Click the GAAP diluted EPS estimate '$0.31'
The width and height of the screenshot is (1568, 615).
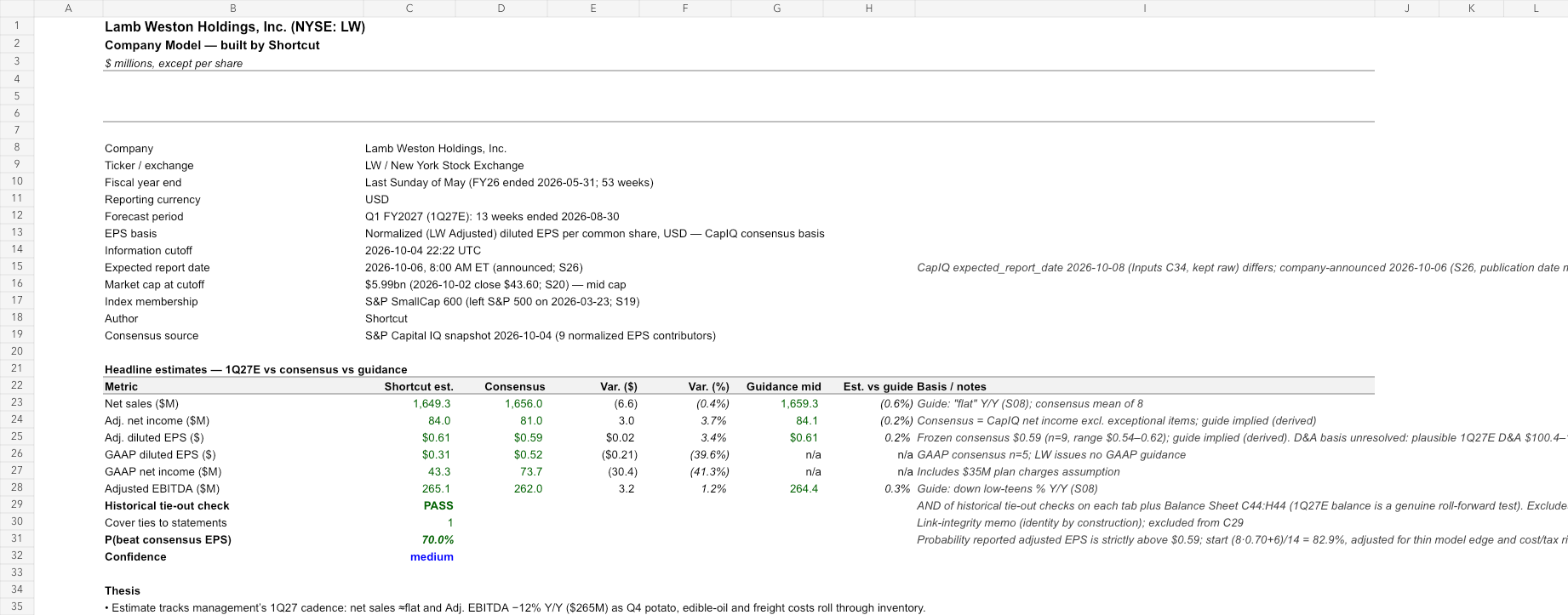pos(437,455)
